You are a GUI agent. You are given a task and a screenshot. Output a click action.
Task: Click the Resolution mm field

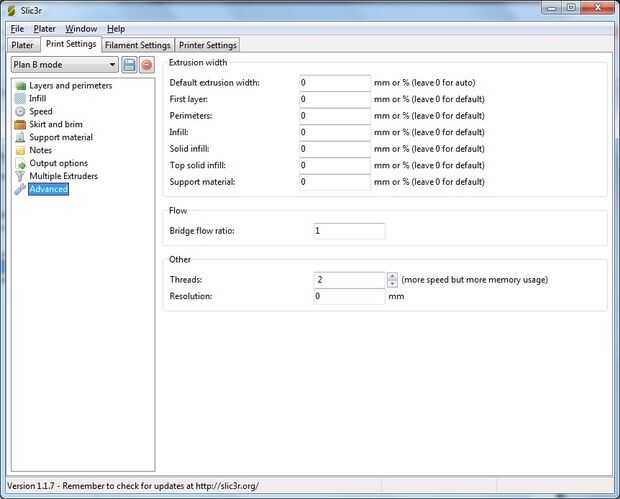349,297
